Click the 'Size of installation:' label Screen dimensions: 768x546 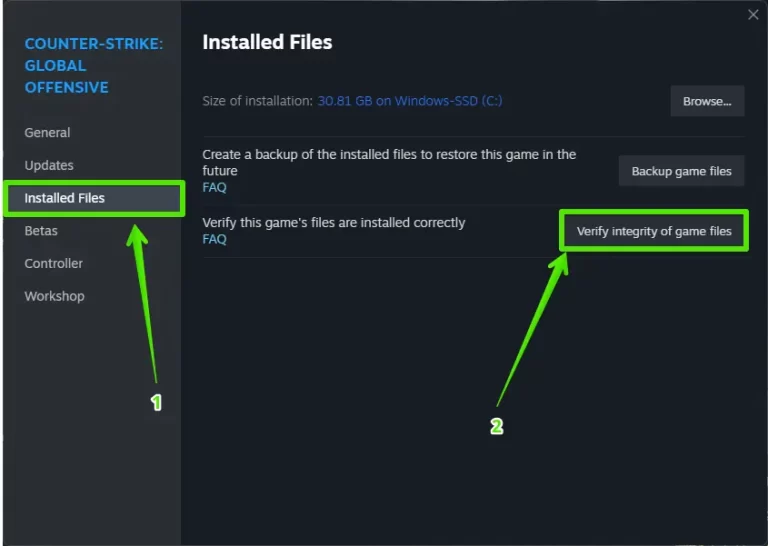click(258, 101)
